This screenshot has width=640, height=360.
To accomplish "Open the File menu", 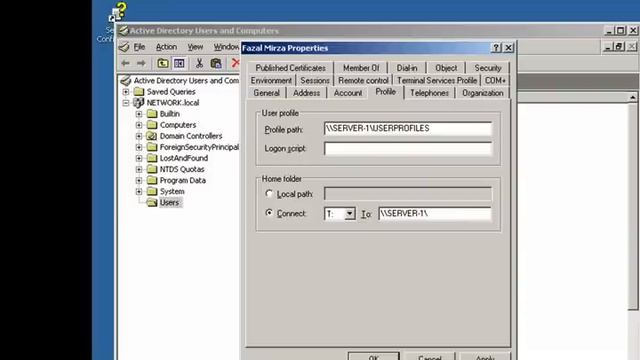I will point(139,47).
